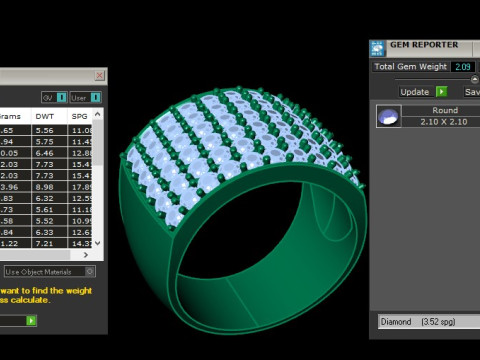
Task: Select the DWT cell 5.75
Action: point(49,142)
